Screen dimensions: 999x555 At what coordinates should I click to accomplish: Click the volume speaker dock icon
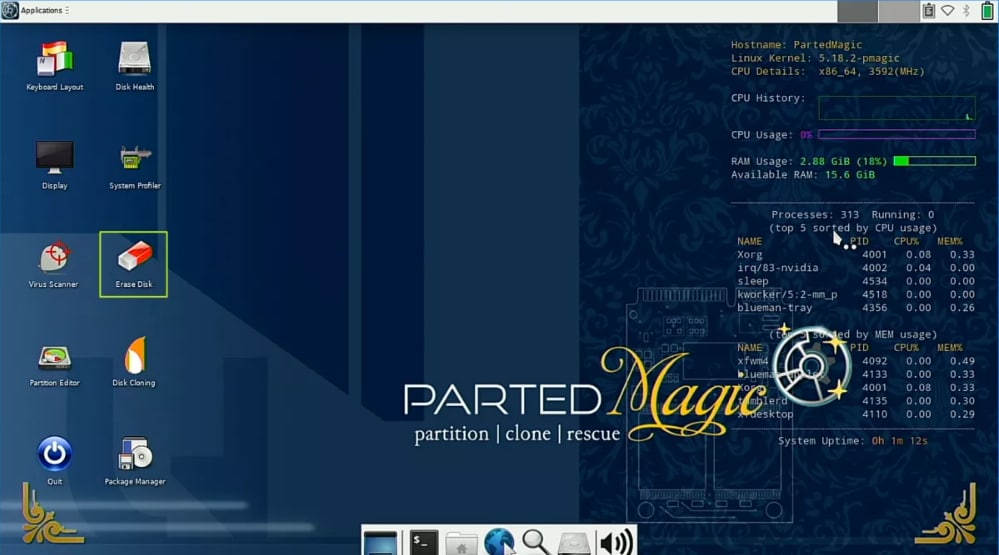(x=615, y=543)
